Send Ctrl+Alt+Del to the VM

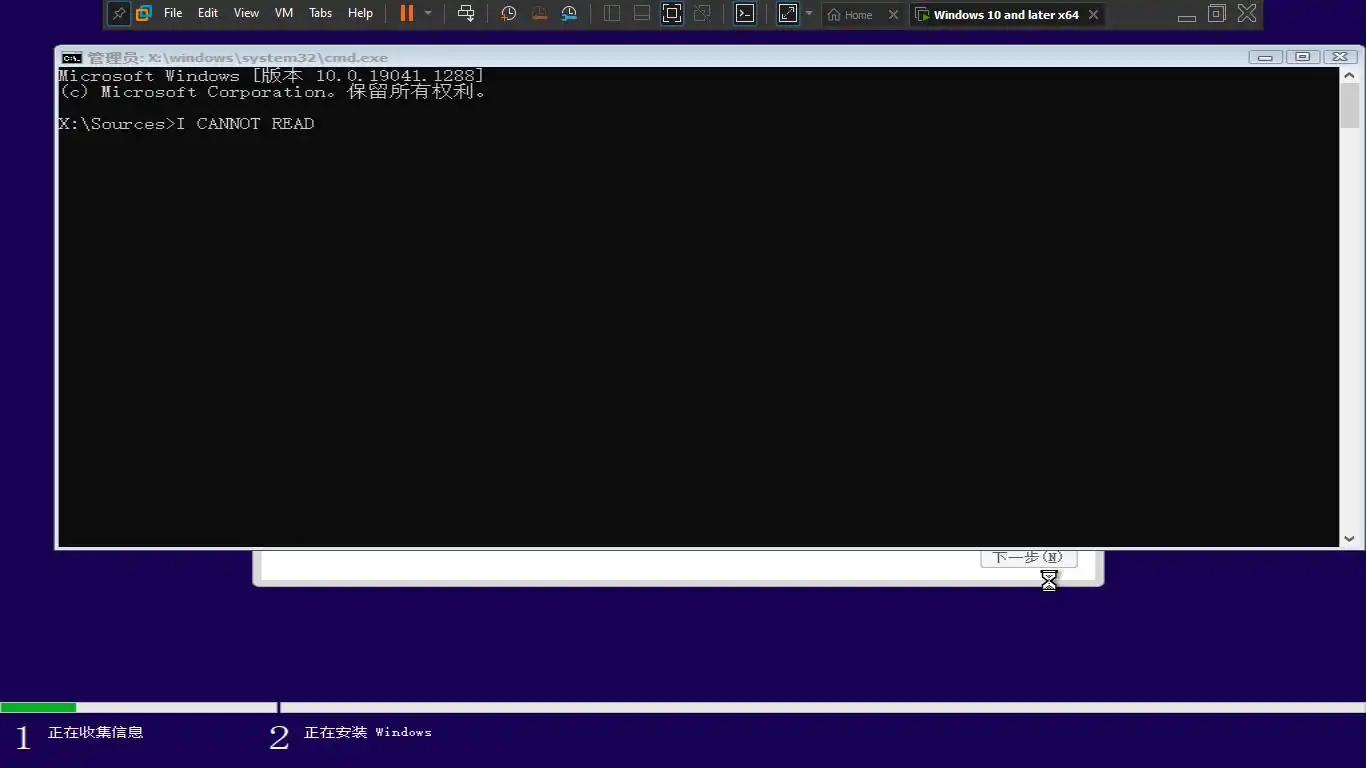(466, 14)
